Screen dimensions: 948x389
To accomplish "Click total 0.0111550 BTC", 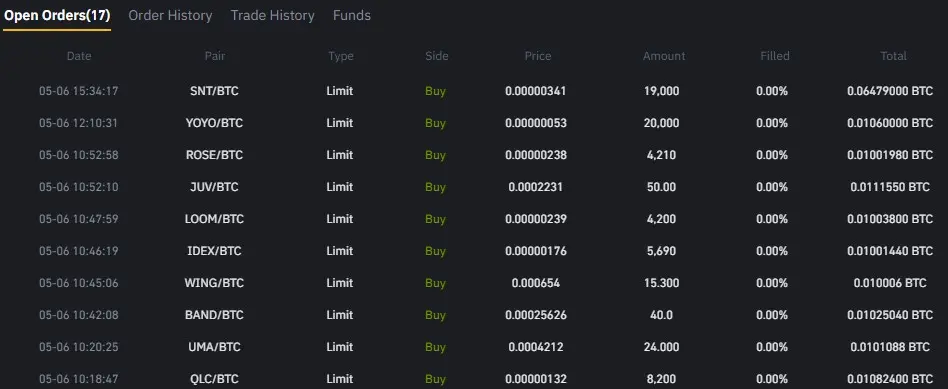I will pos(890,188).
